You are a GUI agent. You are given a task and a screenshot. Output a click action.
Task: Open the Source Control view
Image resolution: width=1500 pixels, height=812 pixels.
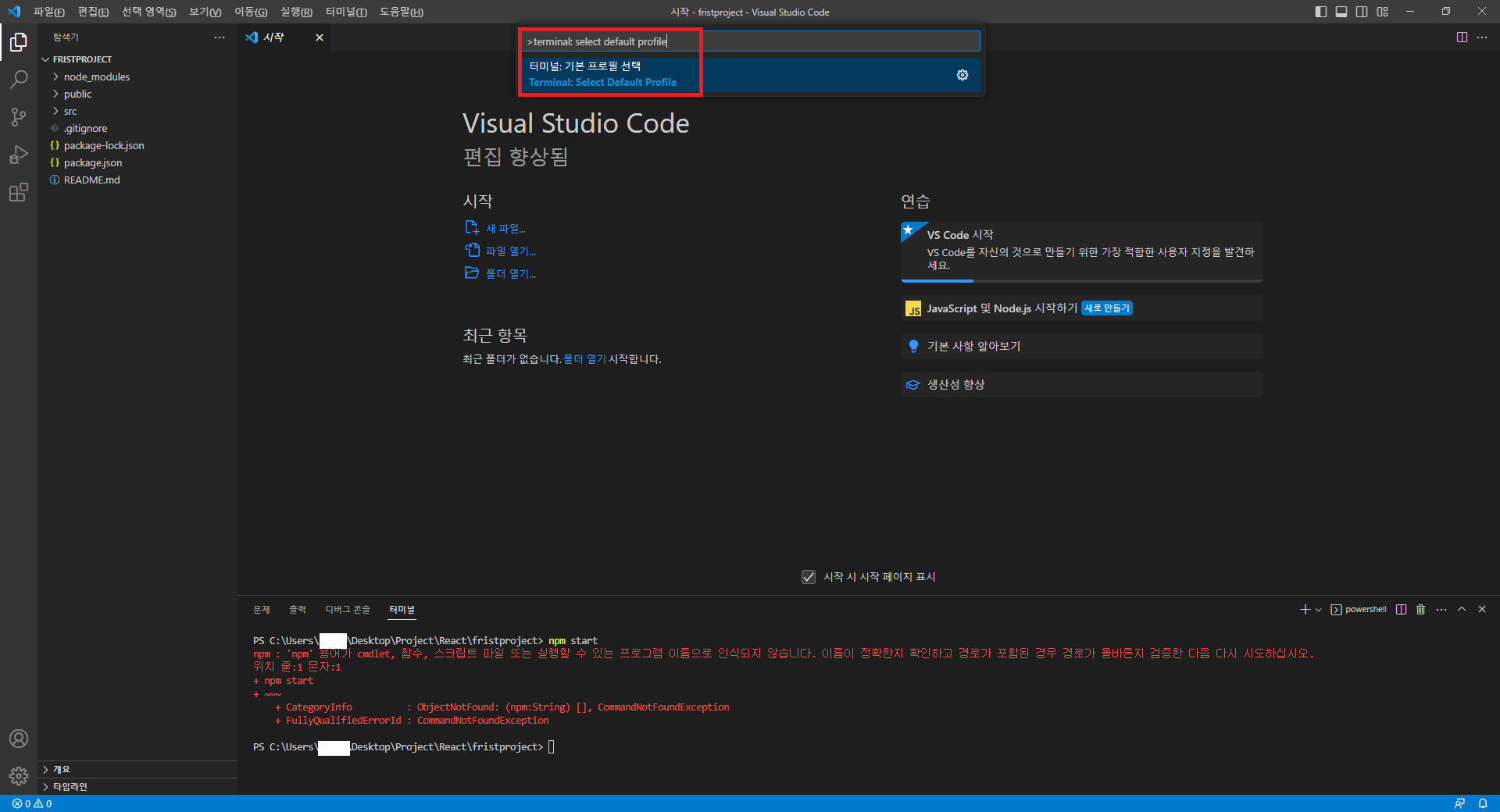coord(19,117)
